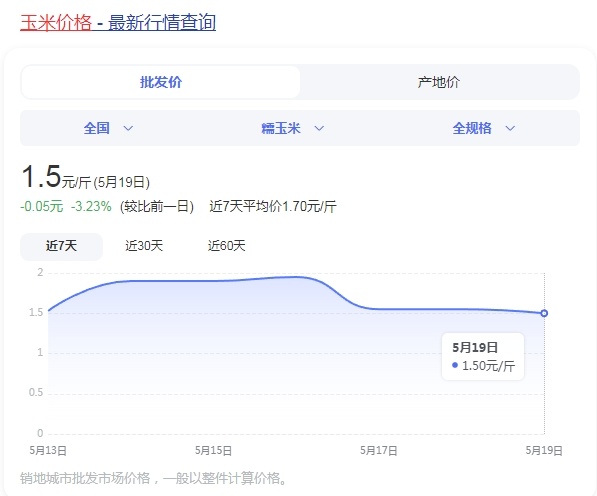Click the 5月15日 axis label
This screenshot has width=597, height=496.
tap(214, 451)
